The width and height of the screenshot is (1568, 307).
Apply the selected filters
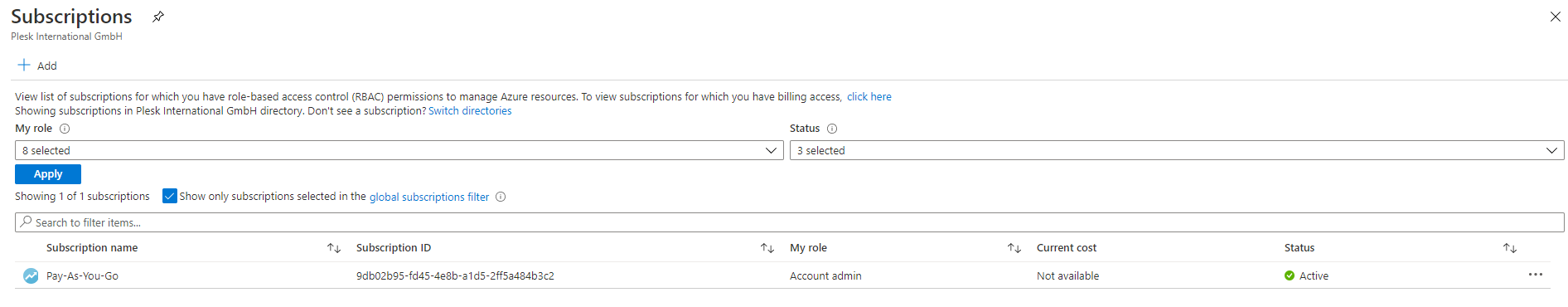48,174
